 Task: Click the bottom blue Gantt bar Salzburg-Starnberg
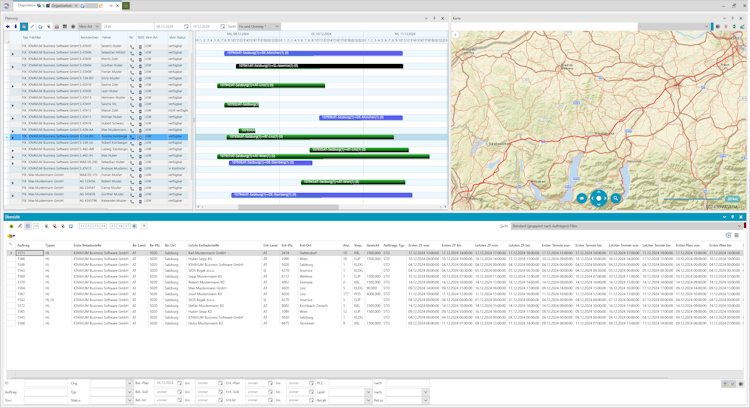(321, 195)
